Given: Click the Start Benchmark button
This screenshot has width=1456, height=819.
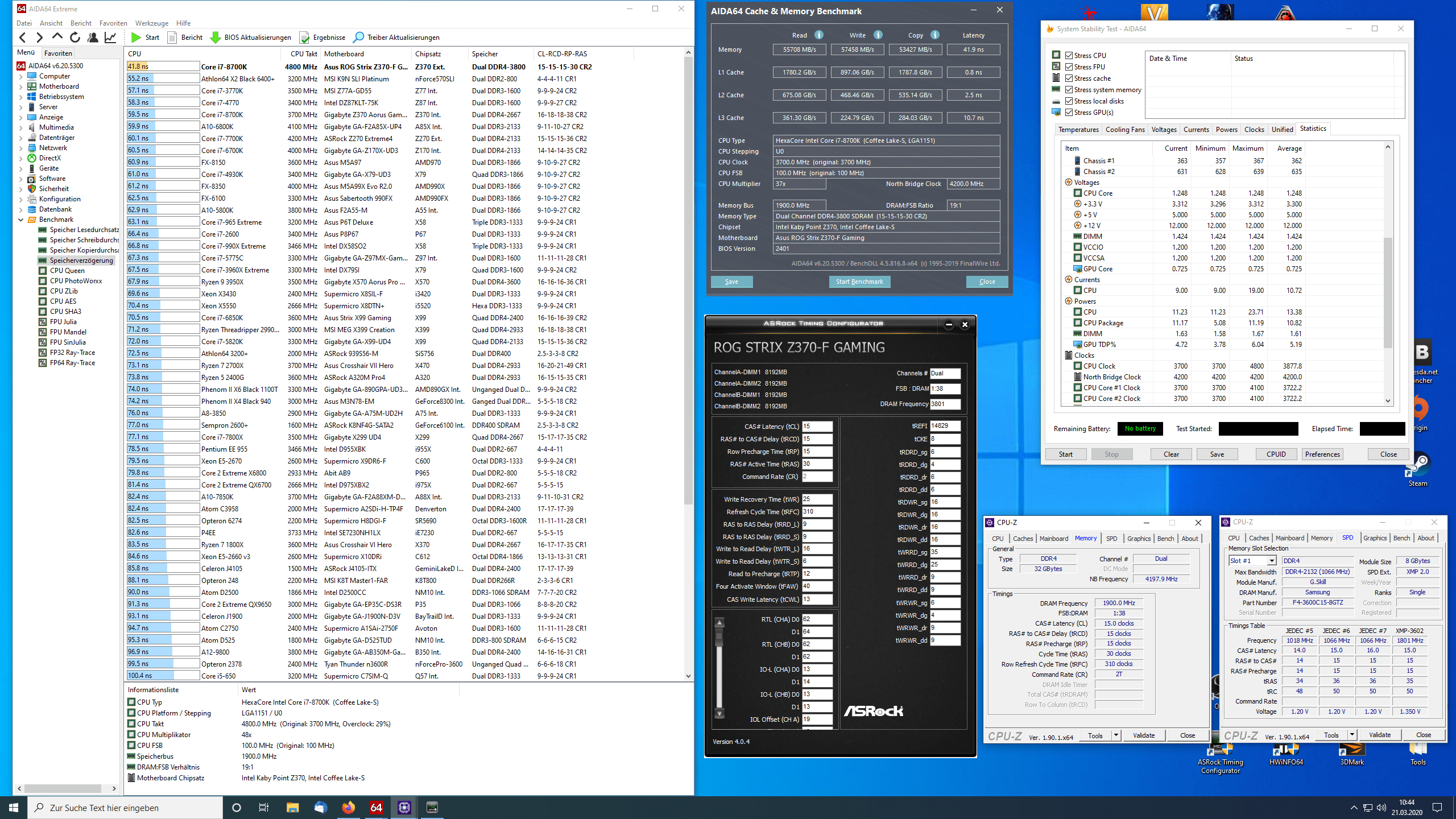Looking at the screenshot, I should point(859,282).
